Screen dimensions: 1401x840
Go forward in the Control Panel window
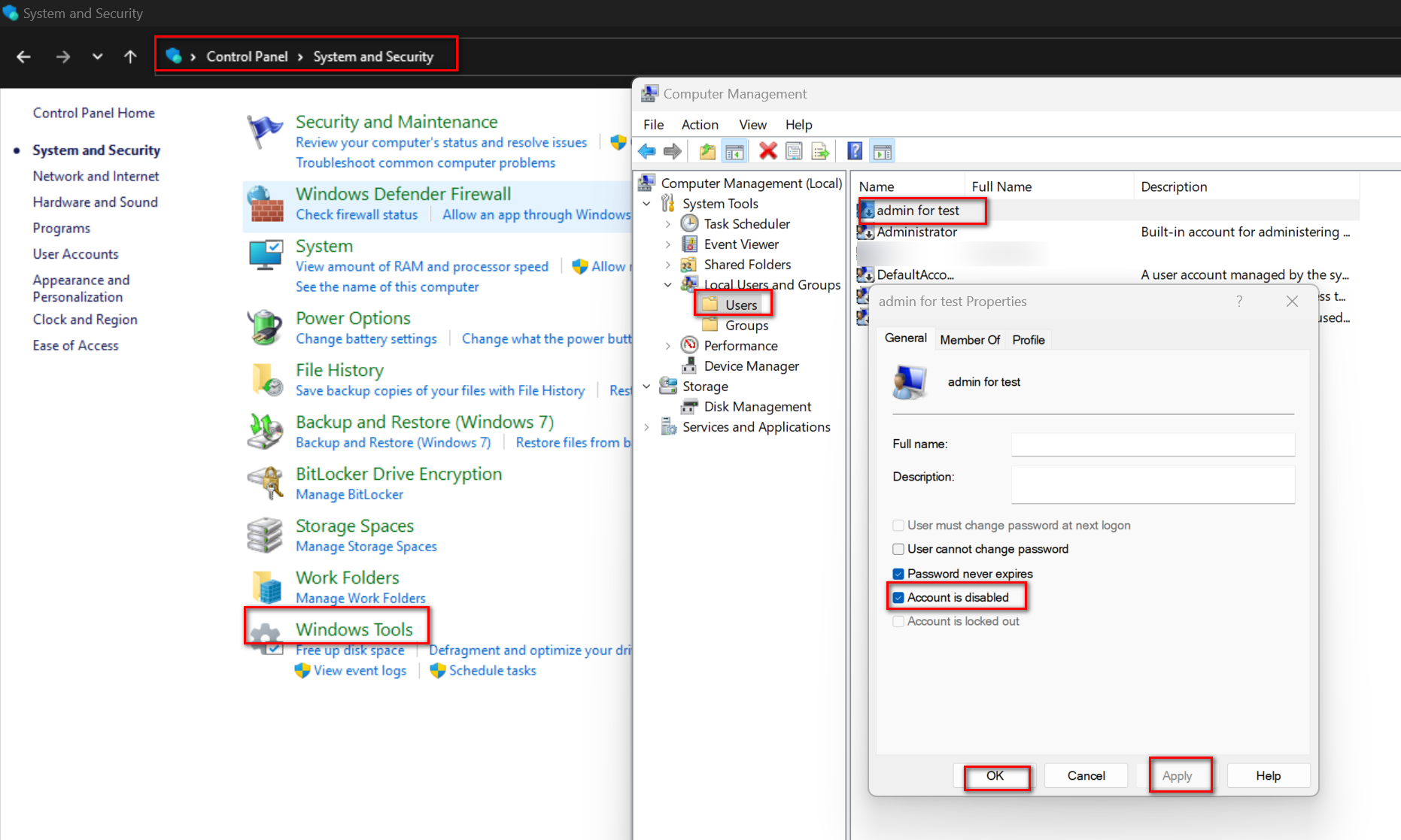[63, 56]
